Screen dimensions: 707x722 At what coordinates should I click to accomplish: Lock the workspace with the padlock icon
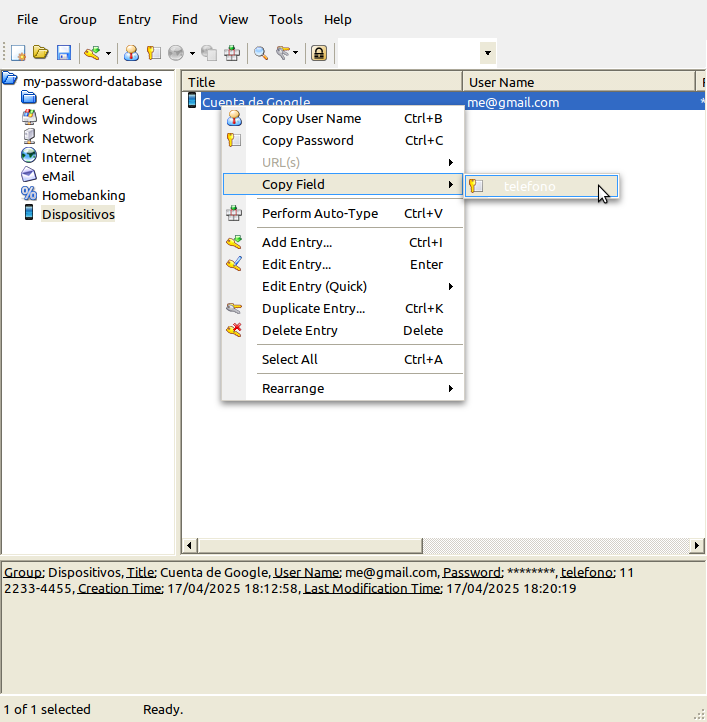pyautogui.click(x=319, y=53)
